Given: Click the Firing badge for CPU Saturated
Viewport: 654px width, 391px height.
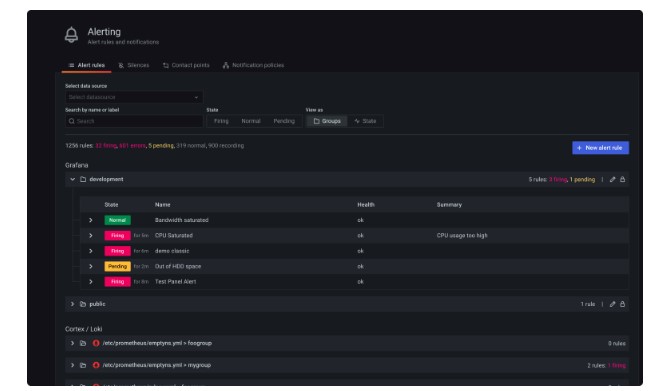Looking at the screenshot, I should tap(117, 235).
